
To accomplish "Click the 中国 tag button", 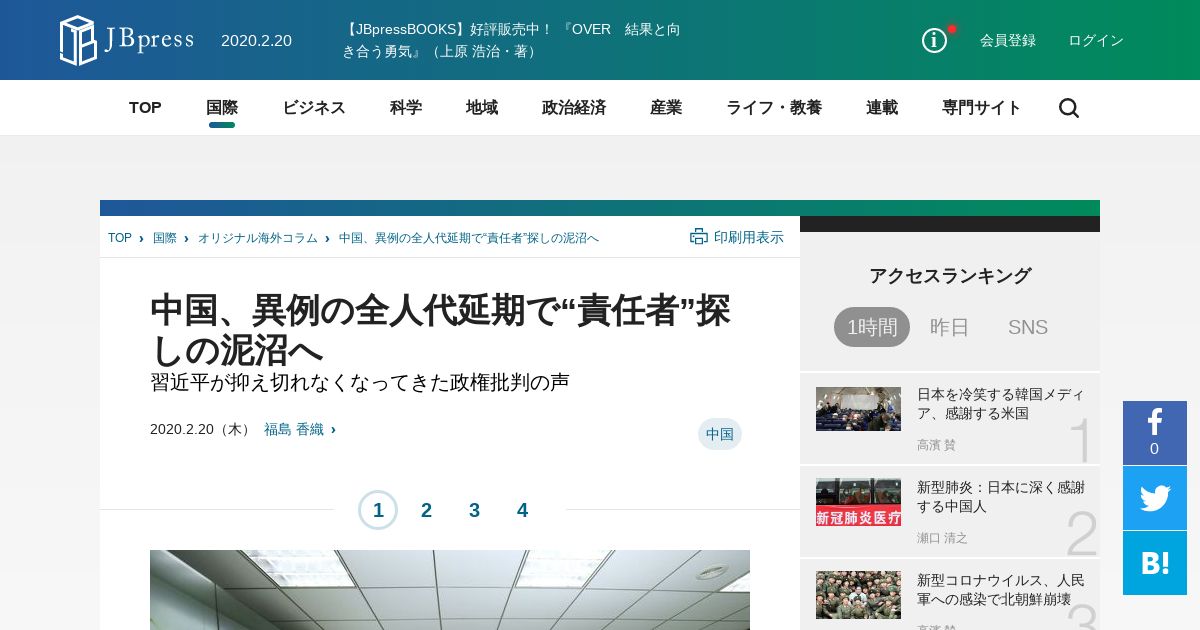I will [720, 434].
